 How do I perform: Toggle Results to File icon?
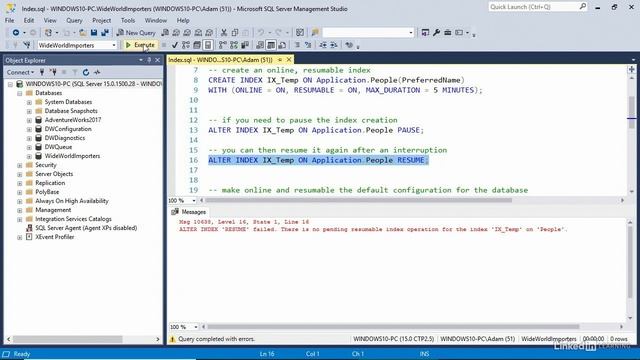pyautogui.click(x=282, y=45)
